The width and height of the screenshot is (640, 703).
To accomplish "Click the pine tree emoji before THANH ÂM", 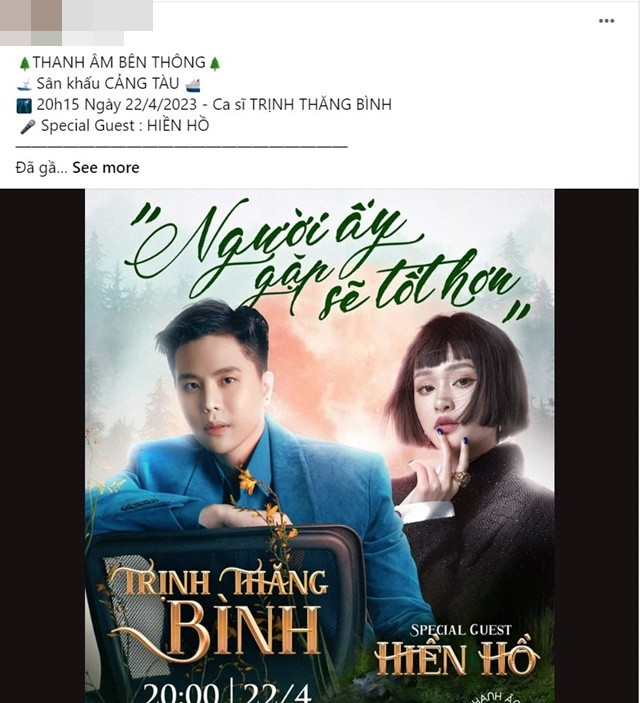I will tap(25, 63).
